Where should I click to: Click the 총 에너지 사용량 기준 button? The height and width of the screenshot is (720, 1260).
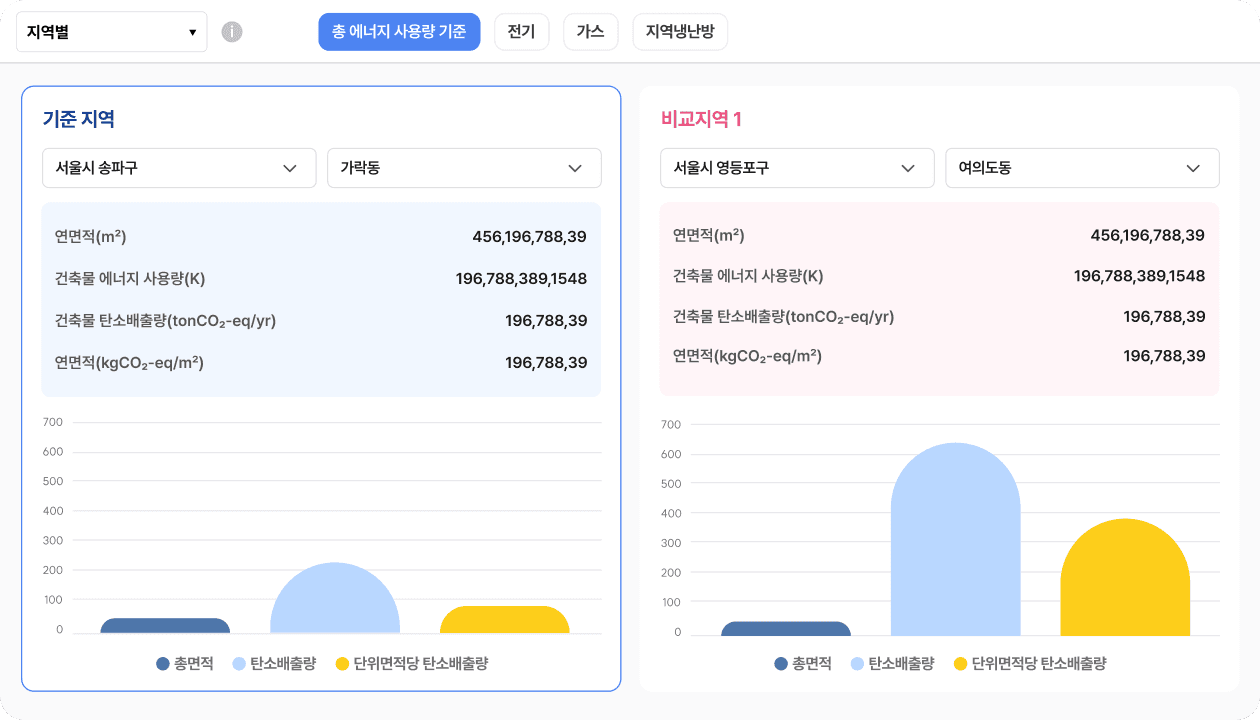click(399, 31)
